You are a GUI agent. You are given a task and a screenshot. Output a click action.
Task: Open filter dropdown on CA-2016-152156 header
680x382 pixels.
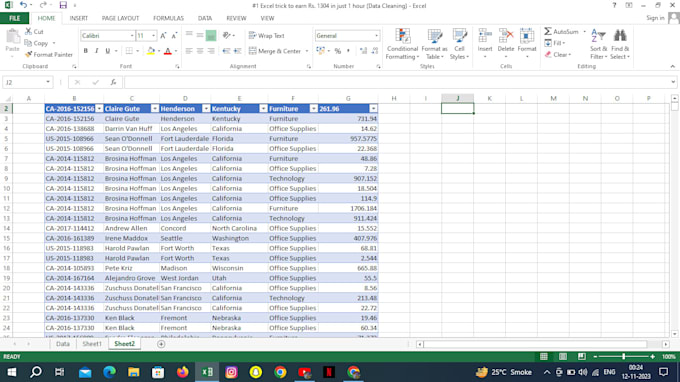coord(99,108)
